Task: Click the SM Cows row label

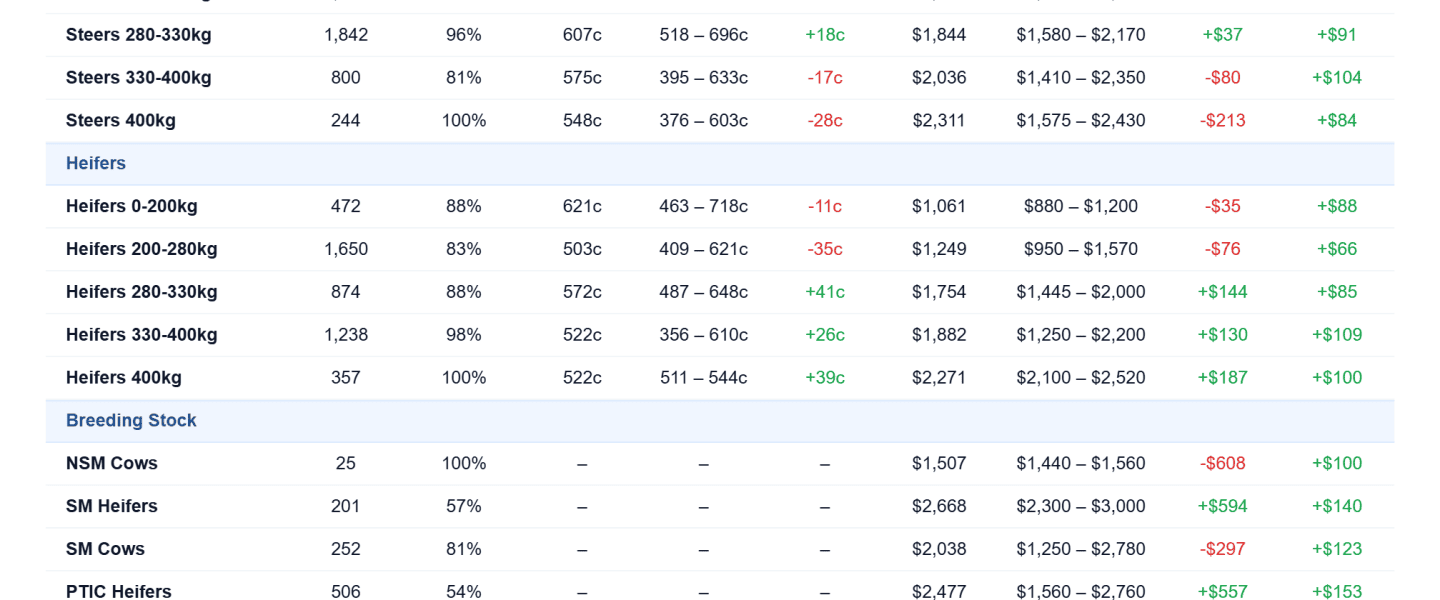Action: 105,550
